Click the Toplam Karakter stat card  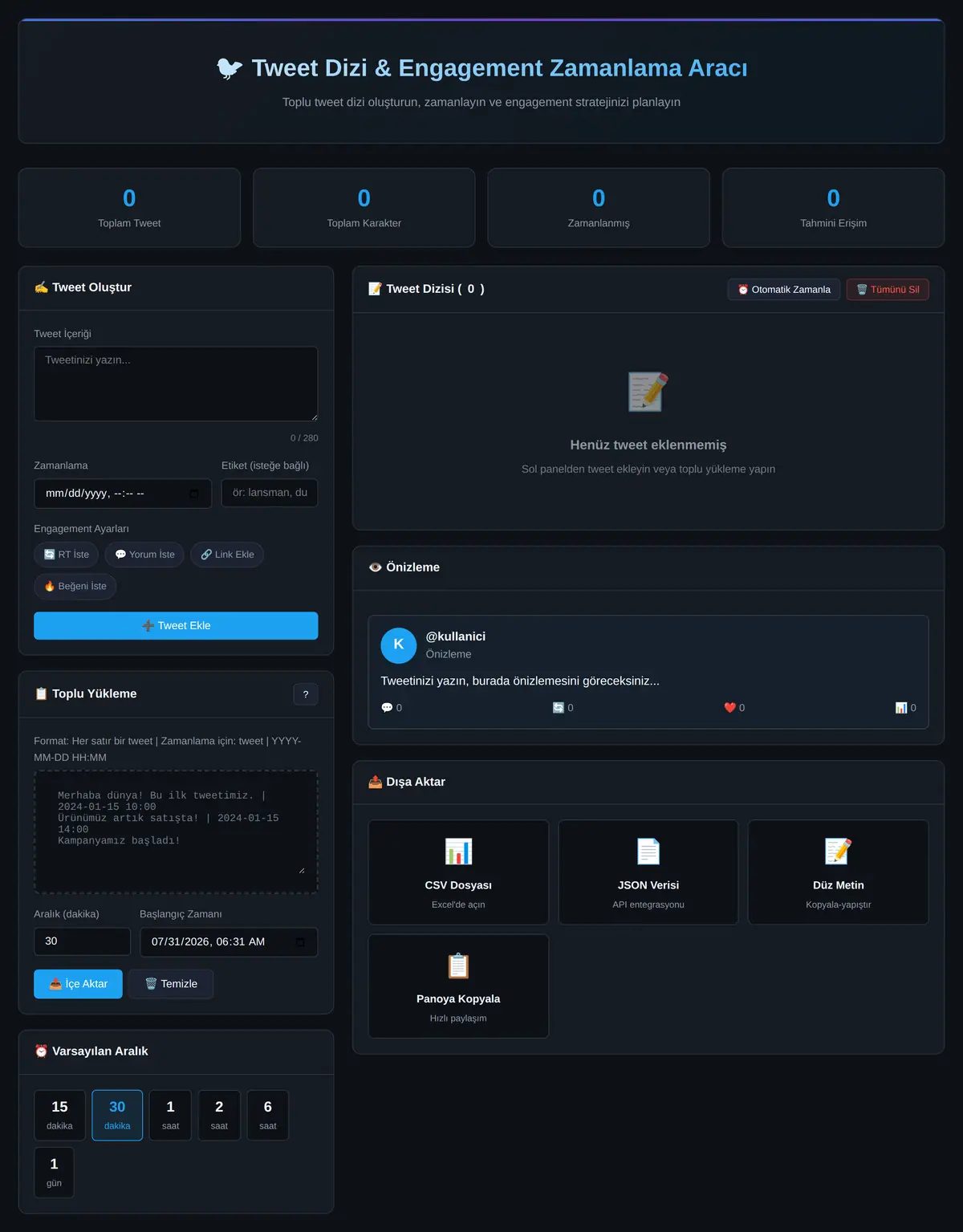(364, 208)
